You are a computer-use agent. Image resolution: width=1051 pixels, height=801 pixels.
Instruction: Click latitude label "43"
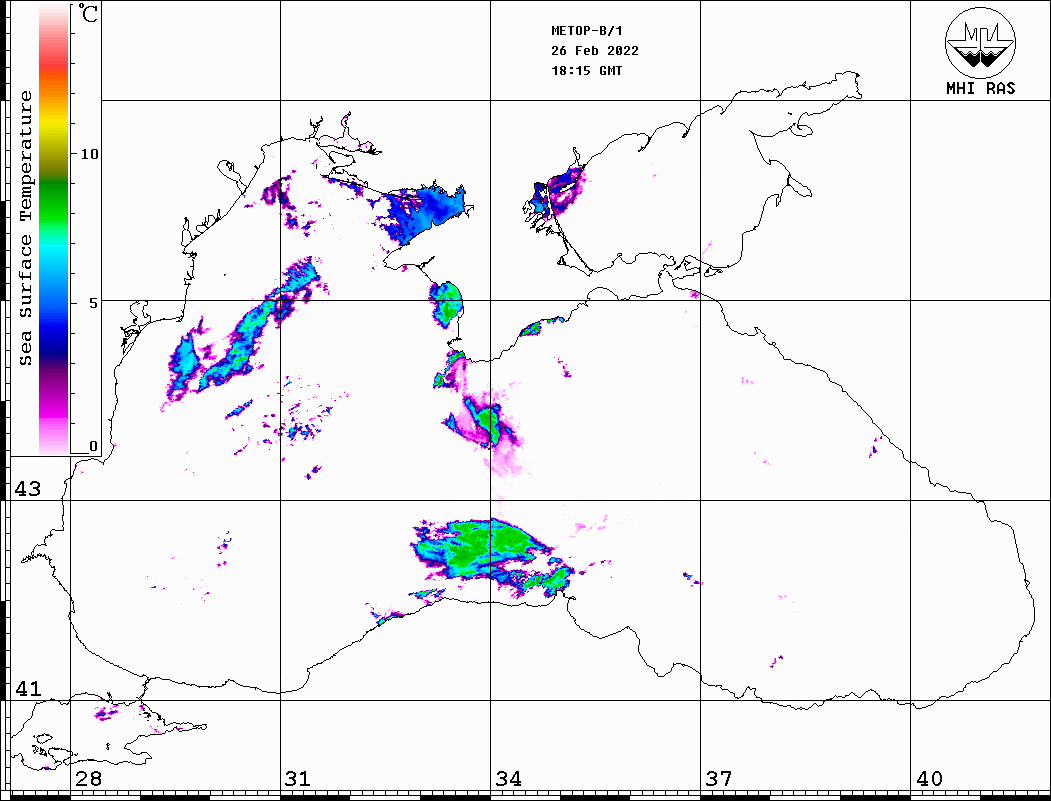(x=27, y=489)
